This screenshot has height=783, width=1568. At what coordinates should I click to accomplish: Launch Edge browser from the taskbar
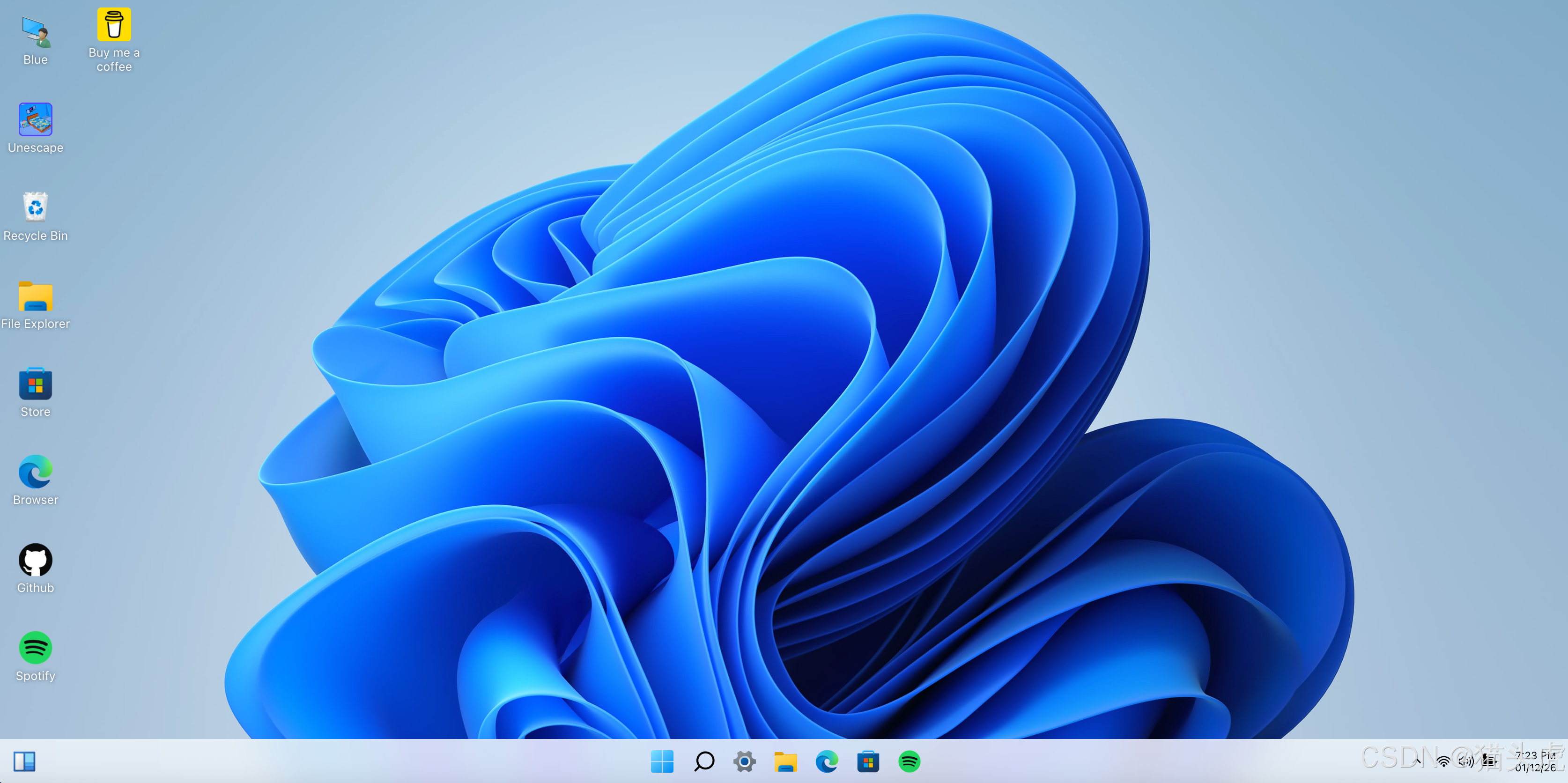827,761
